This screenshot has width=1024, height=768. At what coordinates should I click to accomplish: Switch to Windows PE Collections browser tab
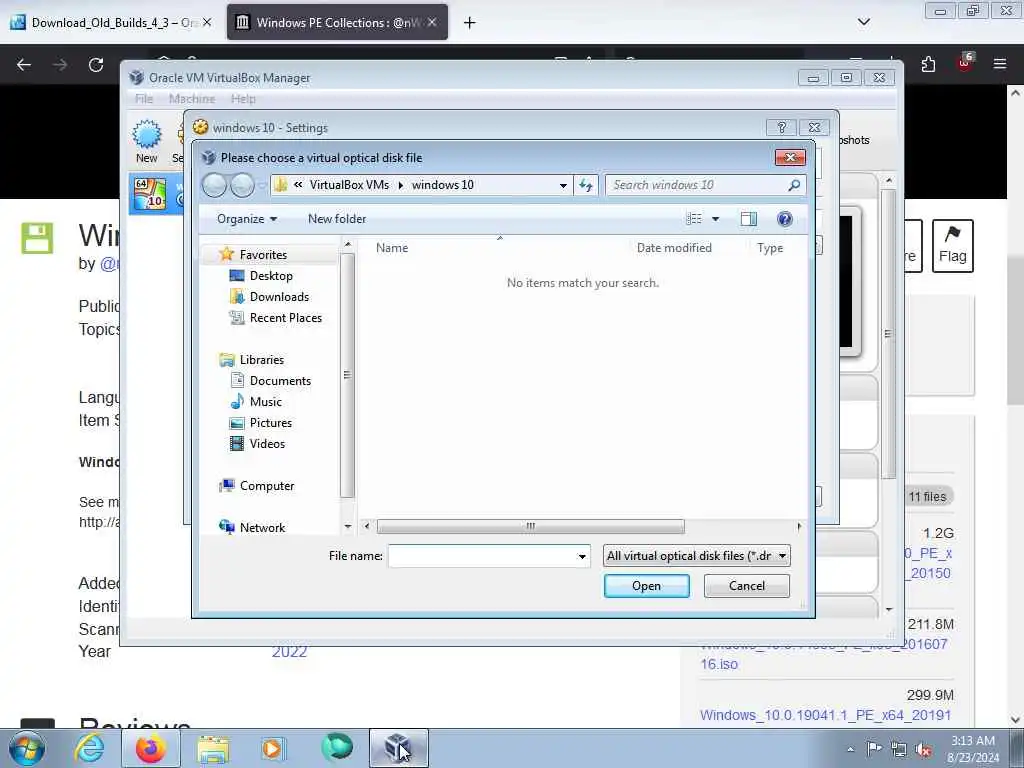(x=337, y=22)
